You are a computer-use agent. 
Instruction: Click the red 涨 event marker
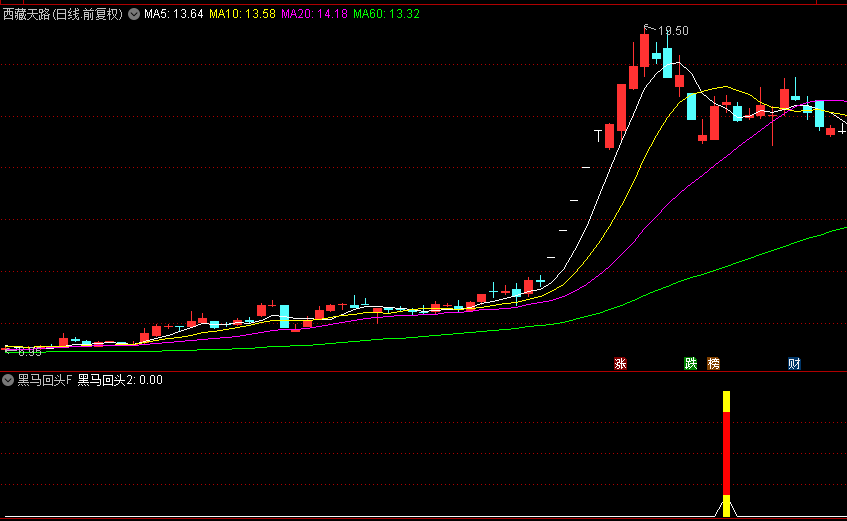(620, 364)
